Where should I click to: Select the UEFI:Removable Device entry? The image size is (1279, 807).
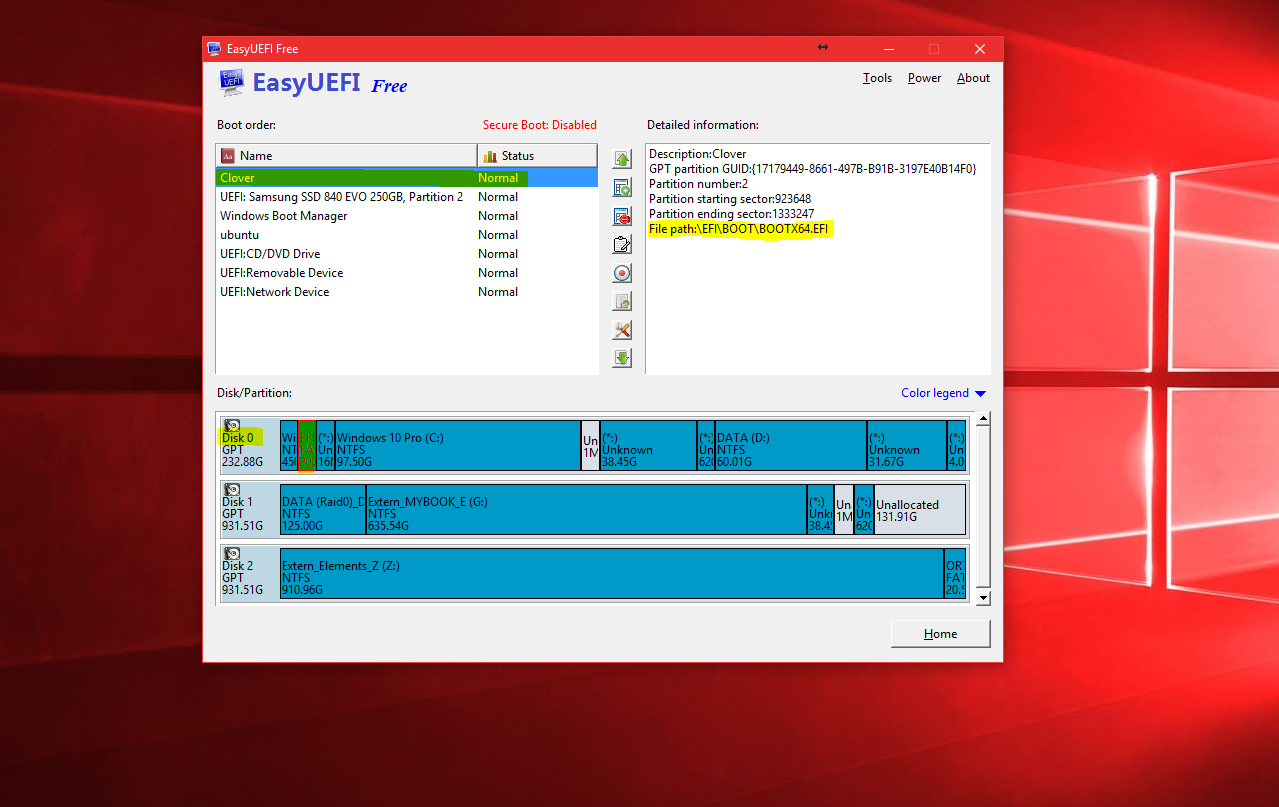tap(407, 273)
